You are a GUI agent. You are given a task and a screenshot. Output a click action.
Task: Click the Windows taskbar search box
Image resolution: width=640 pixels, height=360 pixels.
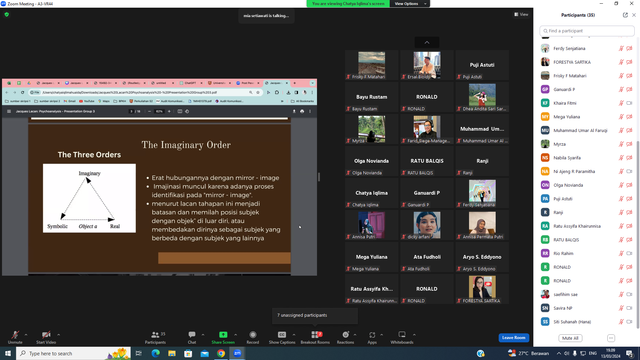click(x=73, y=353)
